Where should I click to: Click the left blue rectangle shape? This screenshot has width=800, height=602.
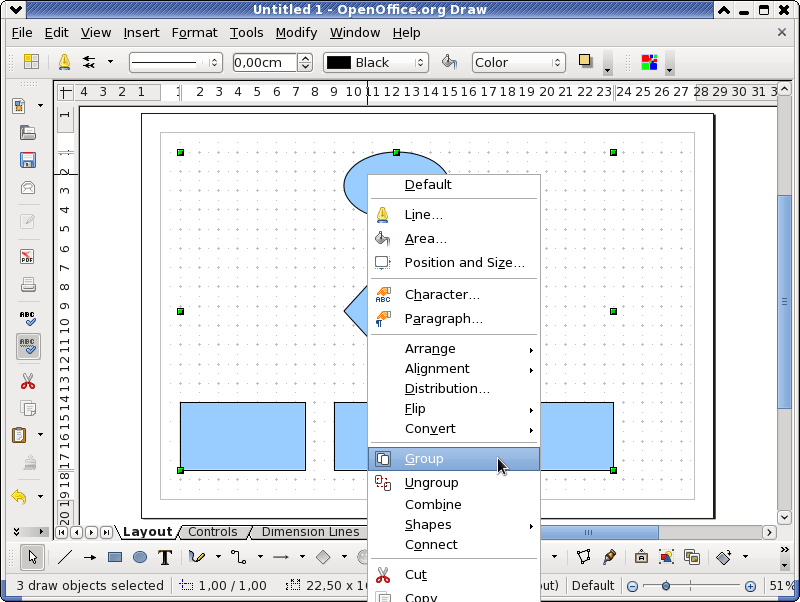[x=243, y=436]
